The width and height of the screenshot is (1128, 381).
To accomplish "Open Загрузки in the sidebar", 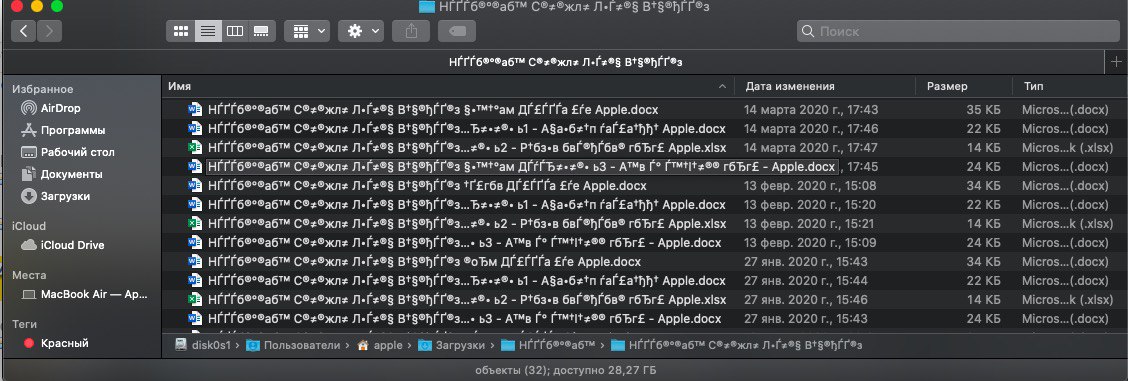I will coord(55,196).
